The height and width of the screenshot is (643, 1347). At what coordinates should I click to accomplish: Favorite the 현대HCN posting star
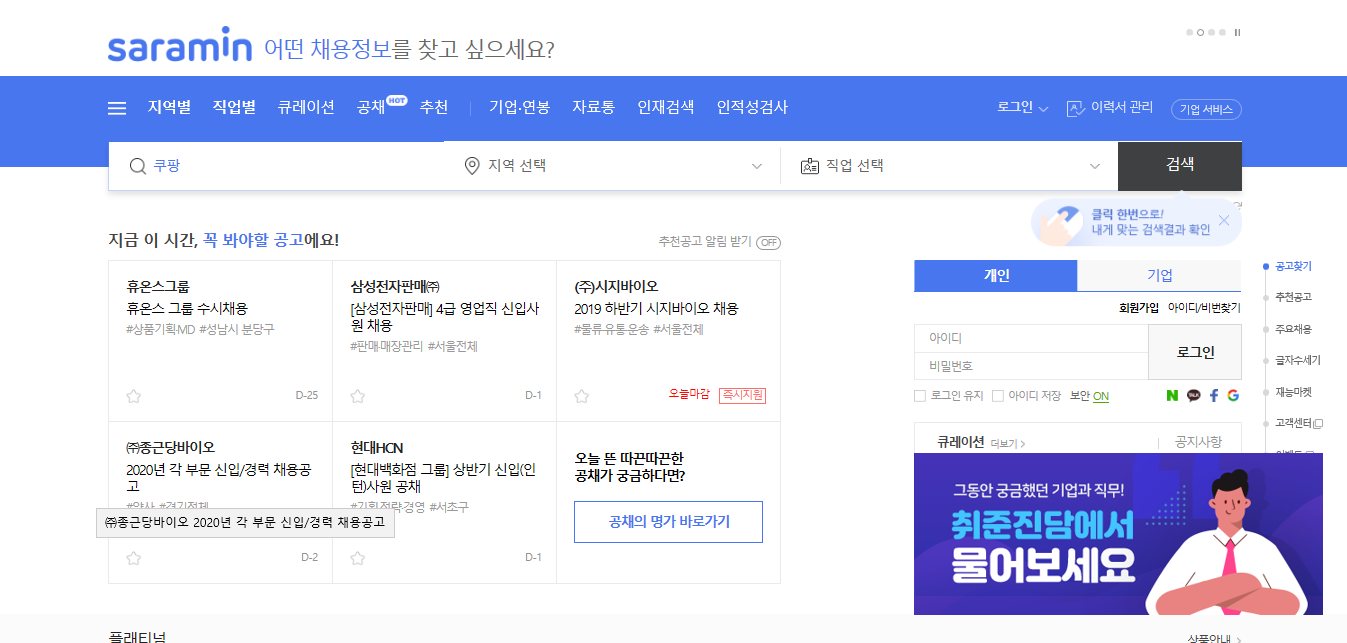click(357, 557)
